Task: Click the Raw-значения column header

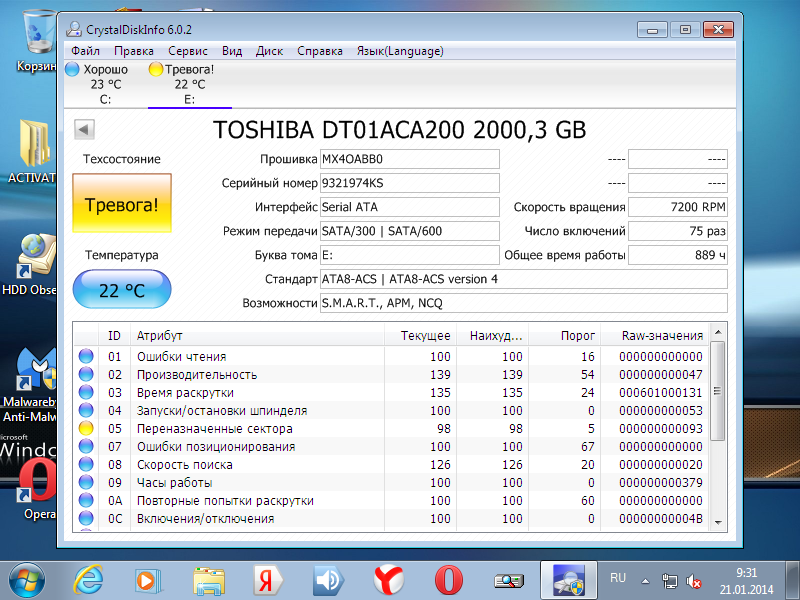Action: click(x=655, y=335)
